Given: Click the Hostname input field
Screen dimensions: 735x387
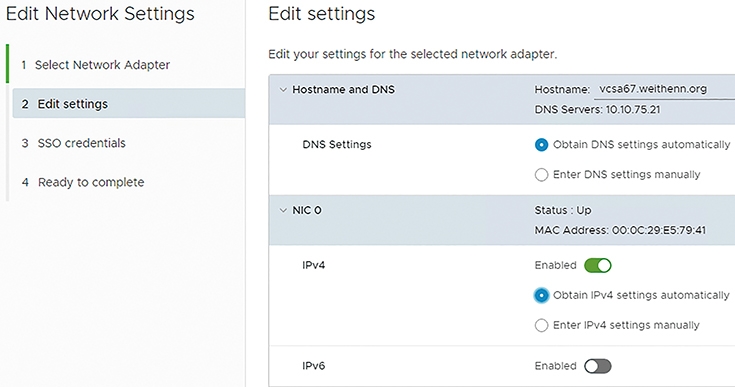Looking at the screenshot, I should pyautogui.click(x=664, y=89).
